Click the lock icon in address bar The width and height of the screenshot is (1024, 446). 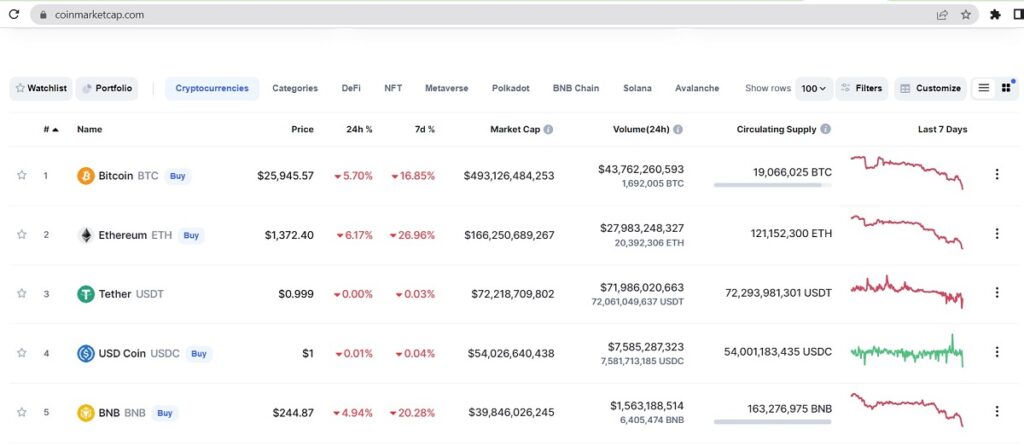(x=43, y=14)
